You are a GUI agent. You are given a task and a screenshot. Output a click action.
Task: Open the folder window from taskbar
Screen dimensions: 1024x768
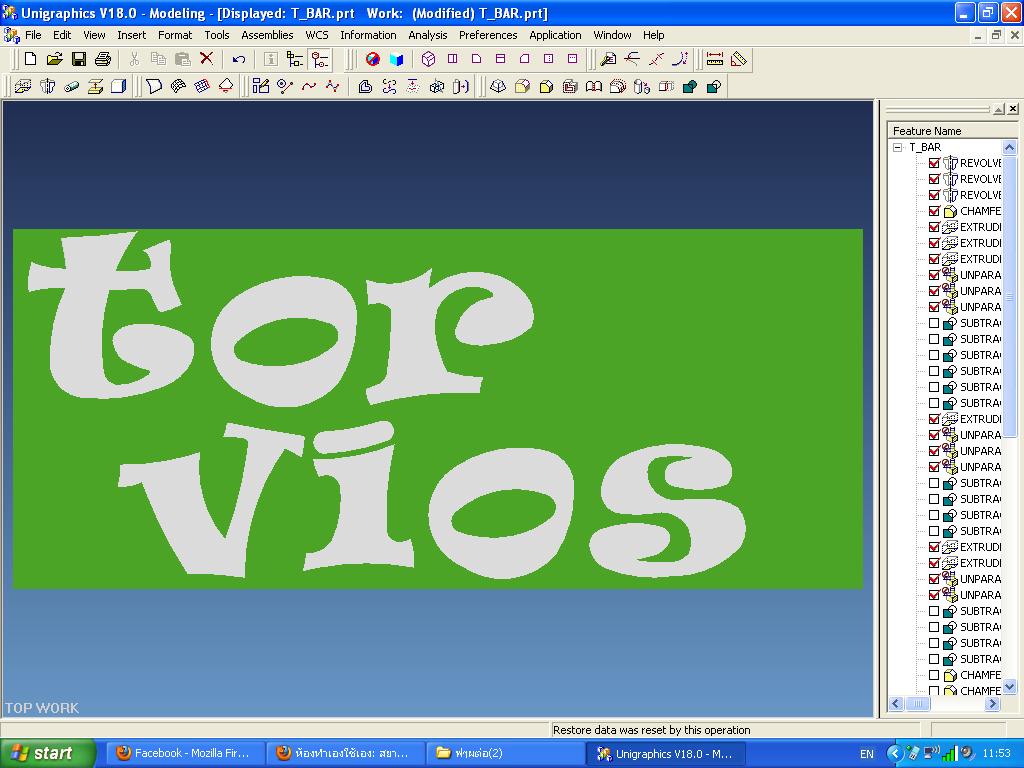[x=505, y=754]
